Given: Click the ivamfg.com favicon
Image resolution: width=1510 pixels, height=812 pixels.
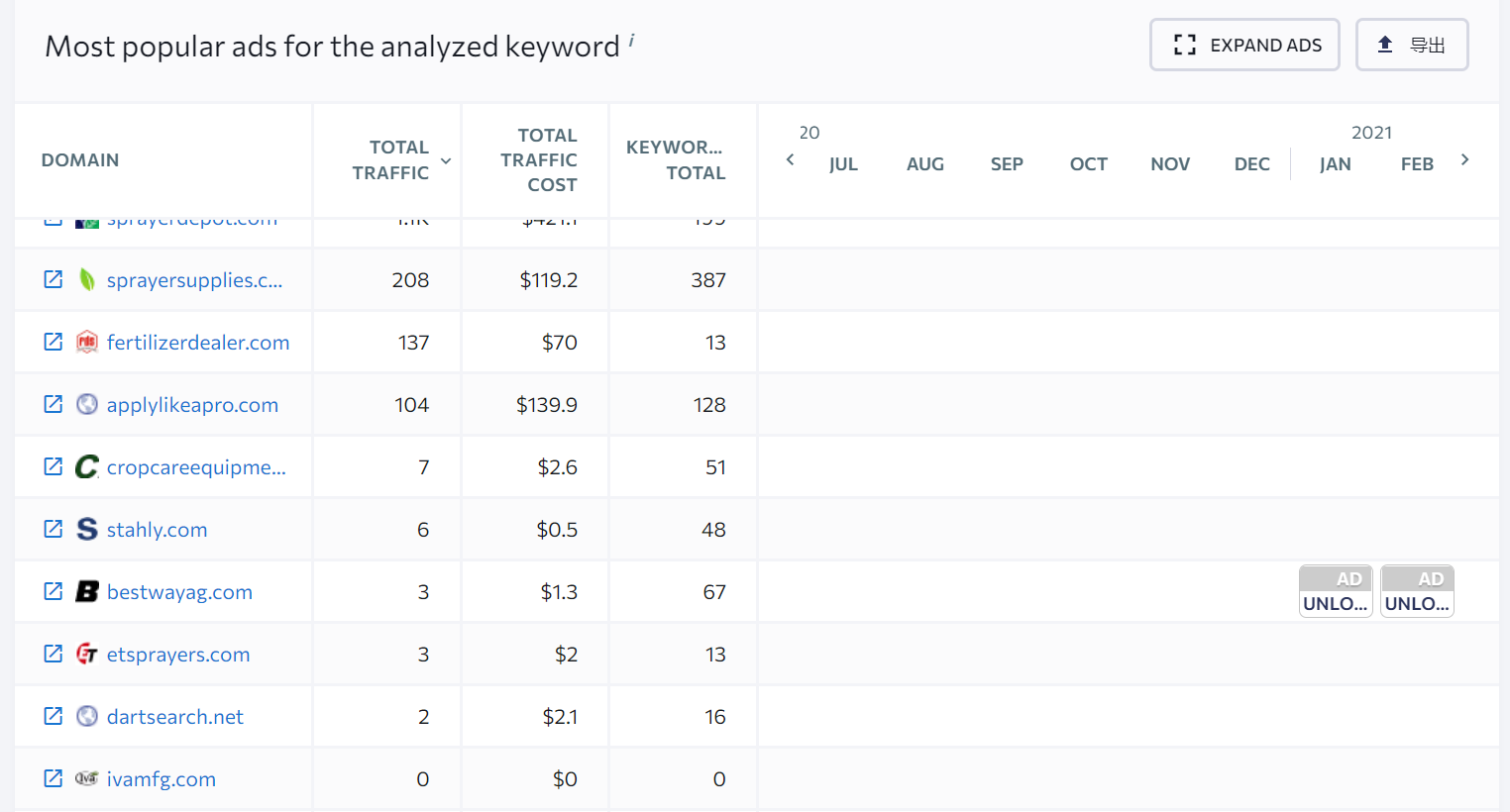Looking at the screenshot, I should (x=87, y=778).
